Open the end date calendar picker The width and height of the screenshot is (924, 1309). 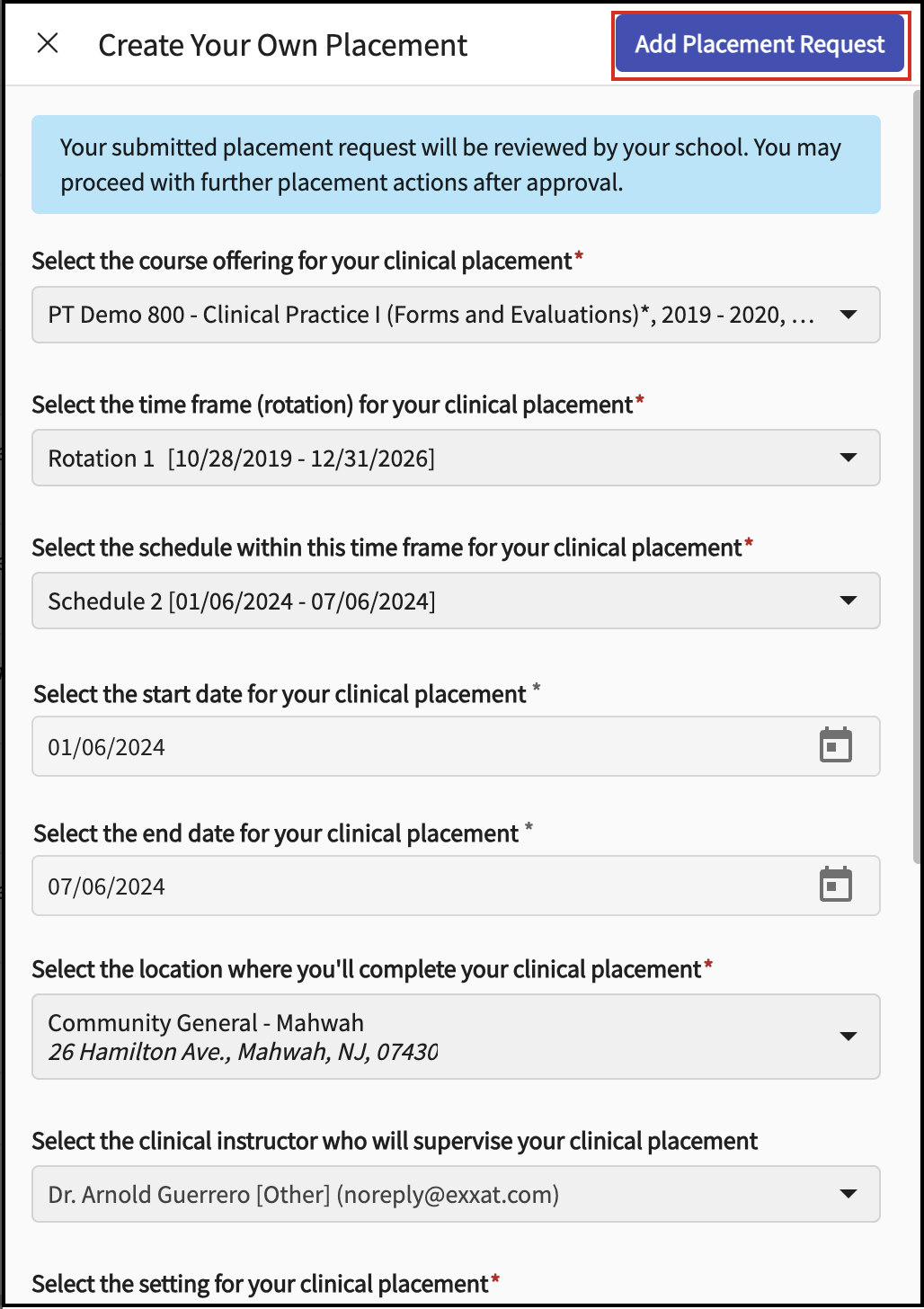pyautogui.click(x=836, y=885)
